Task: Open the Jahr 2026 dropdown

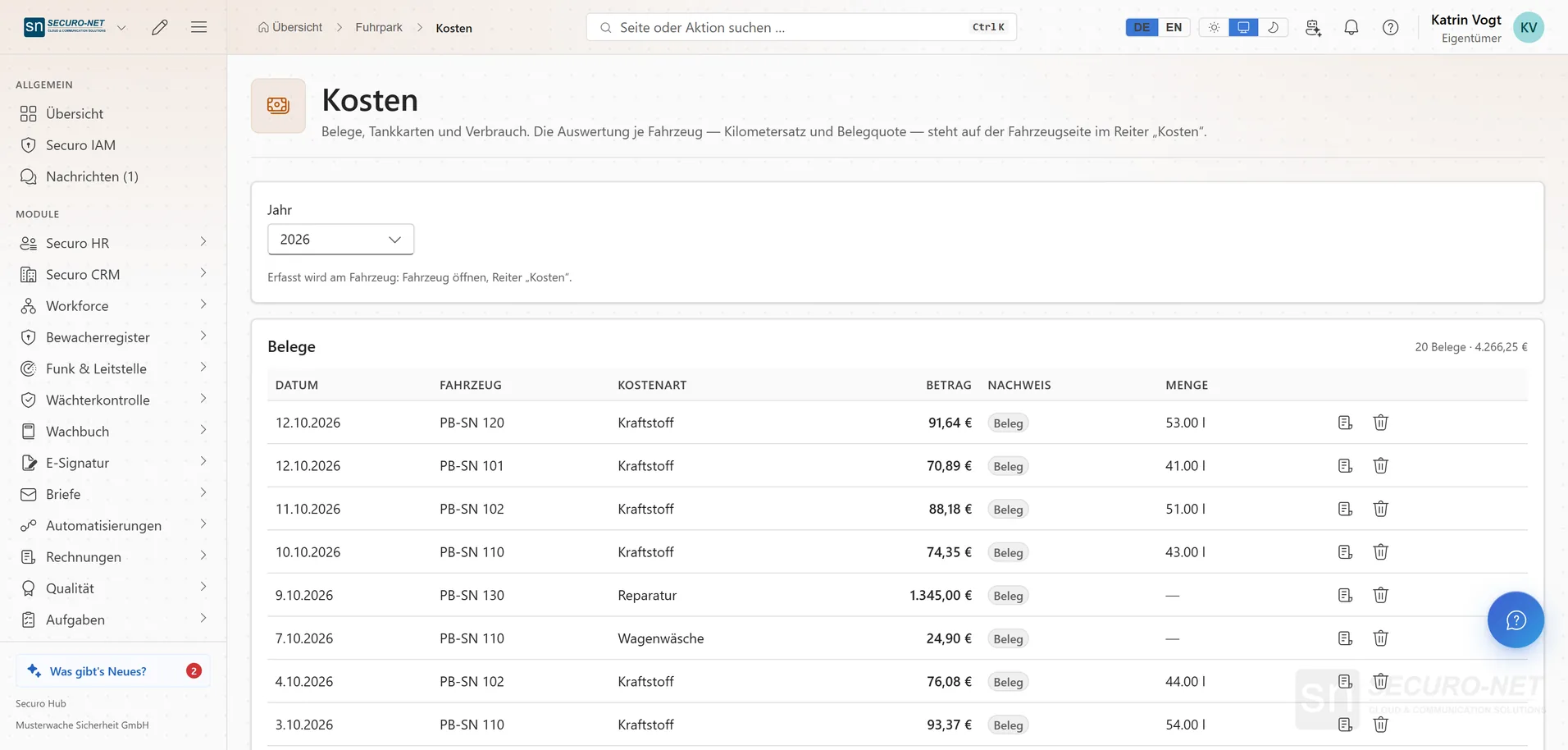Action: (340, 240)
